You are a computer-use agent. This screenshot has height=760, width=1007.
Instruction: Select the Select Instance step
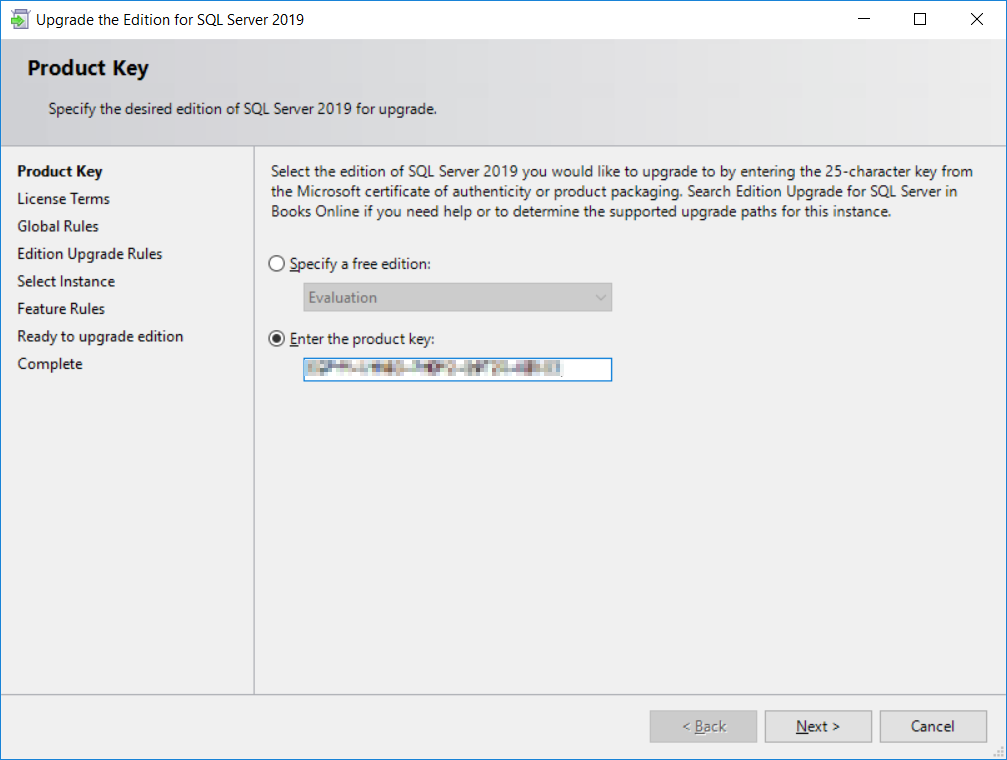66,281
